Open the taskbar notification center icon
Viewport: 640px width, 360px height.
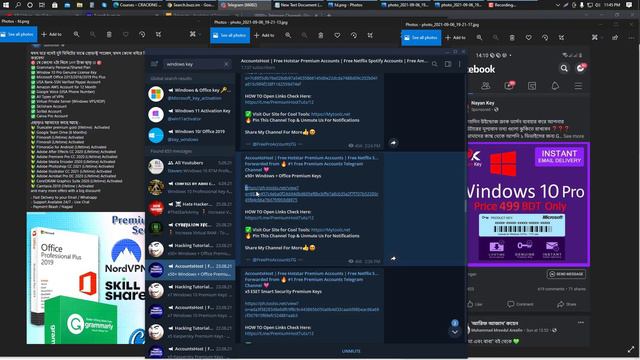[629, 5]
